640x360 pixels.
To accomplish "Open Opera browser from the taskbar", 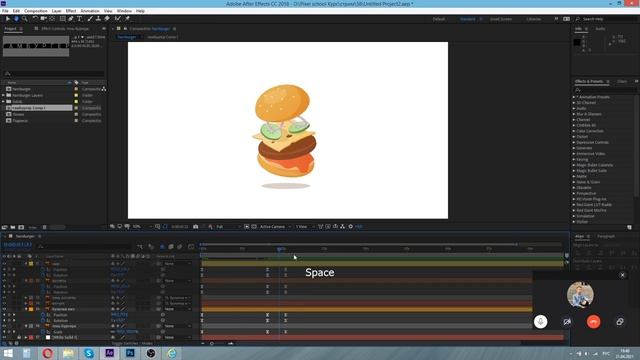I will pyautogui.click(x=48, y=353).
